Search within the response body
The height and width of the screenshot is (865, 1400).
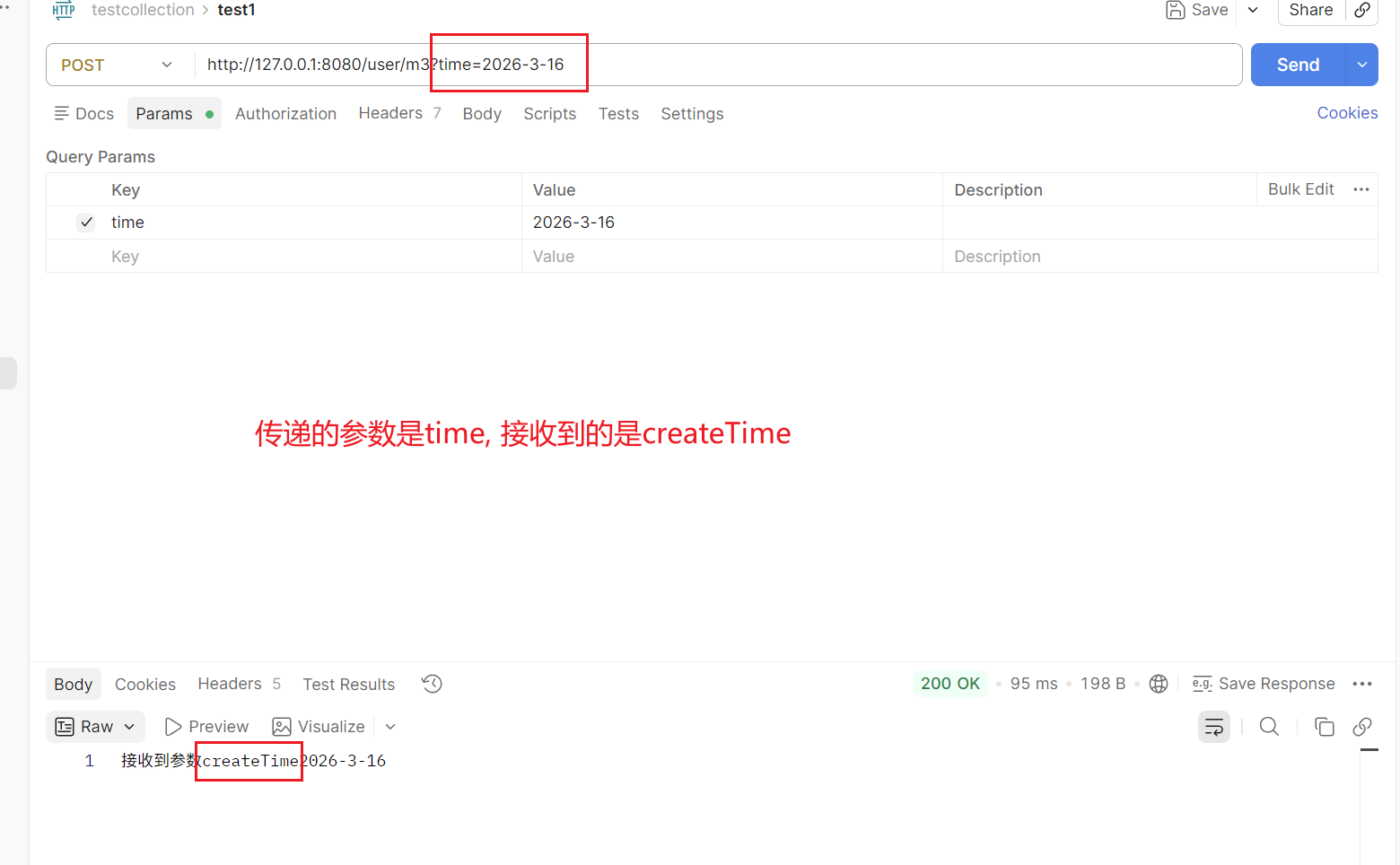click(x=1269, y=727)
